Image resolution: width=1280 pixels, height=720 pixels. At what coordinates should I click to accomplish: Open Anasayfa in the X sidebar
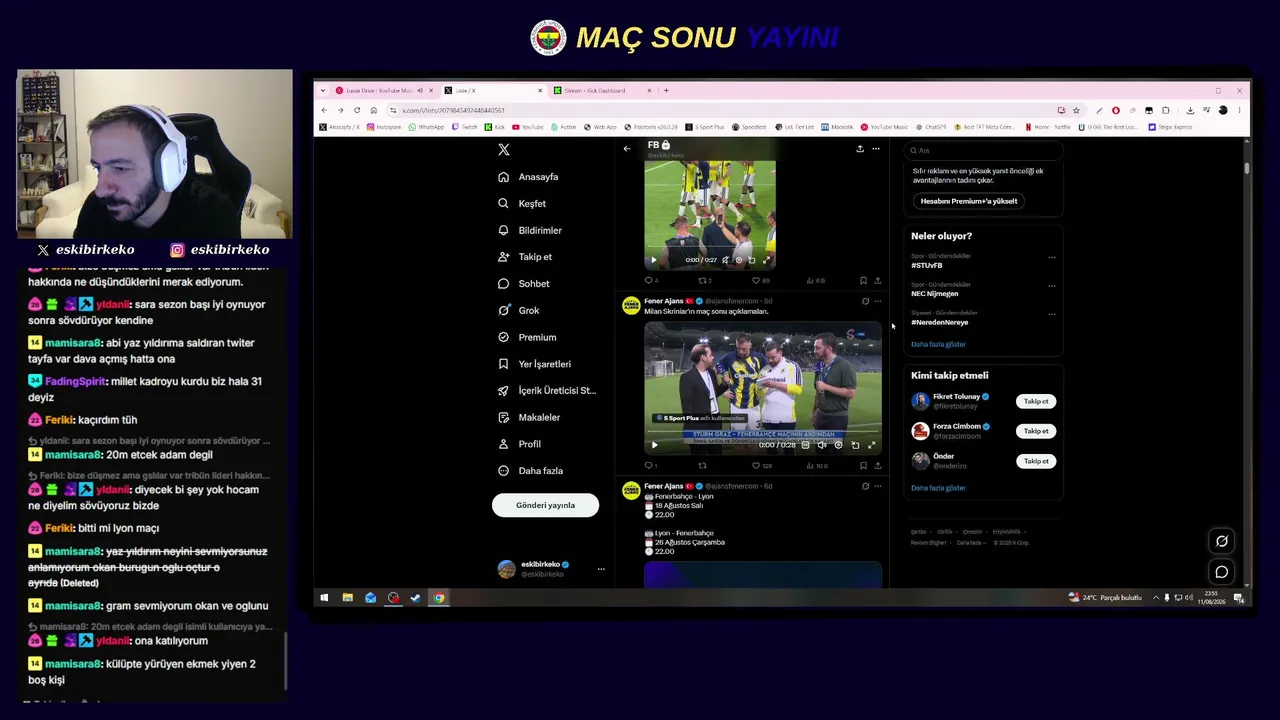click(529, 177)
